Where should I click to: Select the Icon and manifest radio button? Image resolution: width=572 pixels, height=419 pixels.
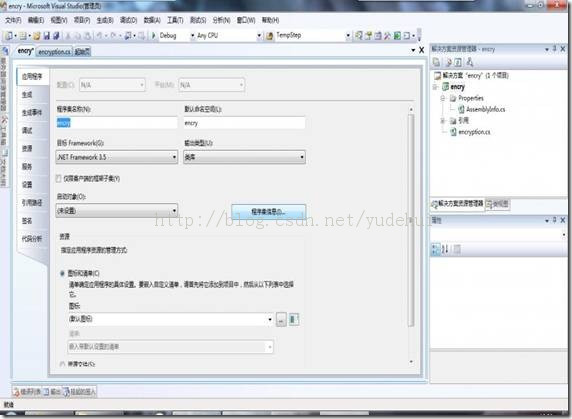[62, 273]
